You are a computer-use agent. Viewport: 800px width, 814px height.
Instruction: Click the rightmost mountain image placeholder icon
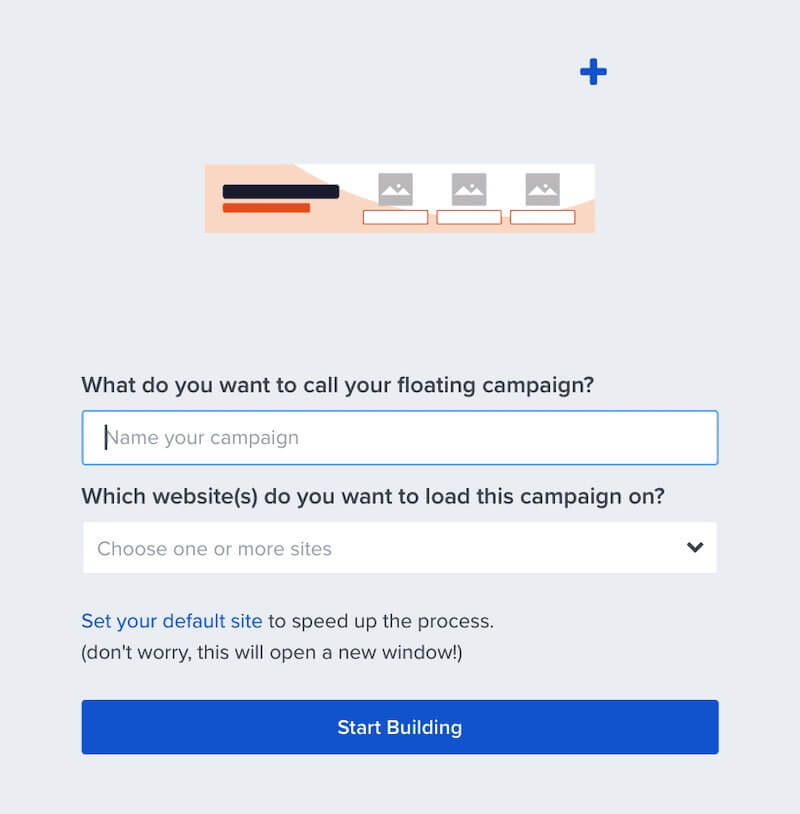542,188
